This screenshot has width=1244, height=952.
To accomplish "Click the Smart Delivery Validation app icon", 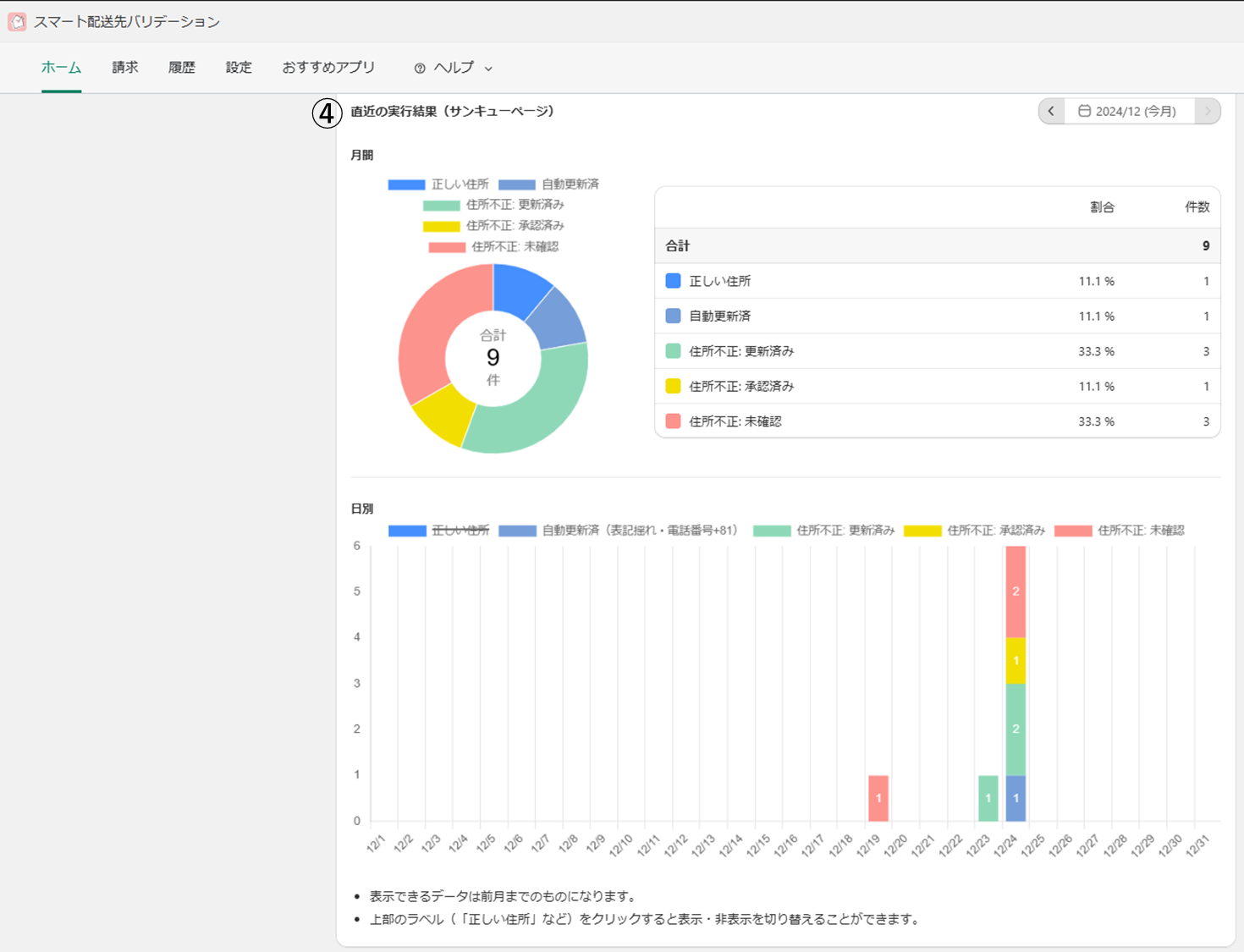I will 17,22.
